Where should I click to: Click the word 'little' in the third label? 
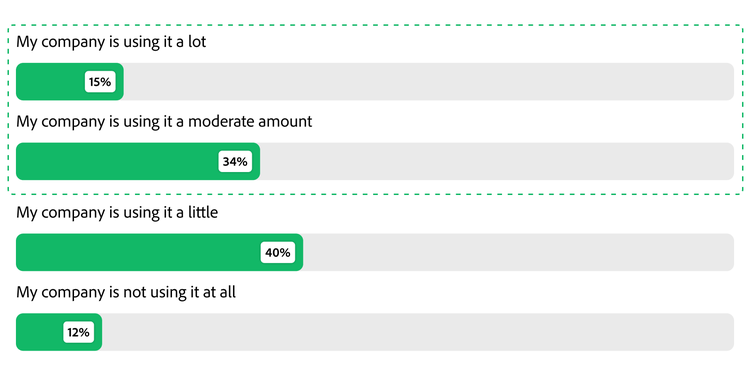coord(202,212)
